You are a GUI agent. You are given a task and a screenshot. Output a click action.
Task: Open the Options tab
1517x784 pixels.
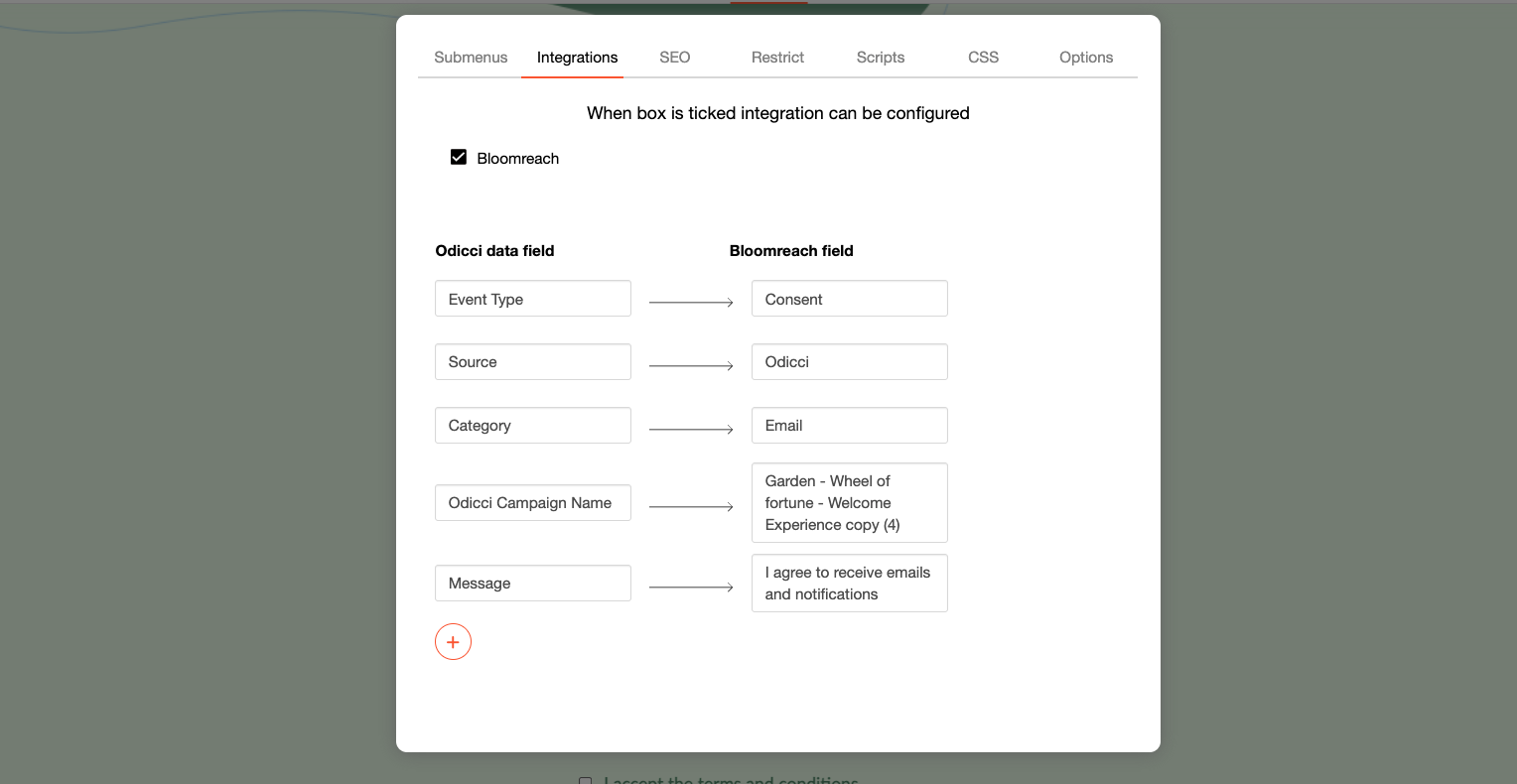1085,58
